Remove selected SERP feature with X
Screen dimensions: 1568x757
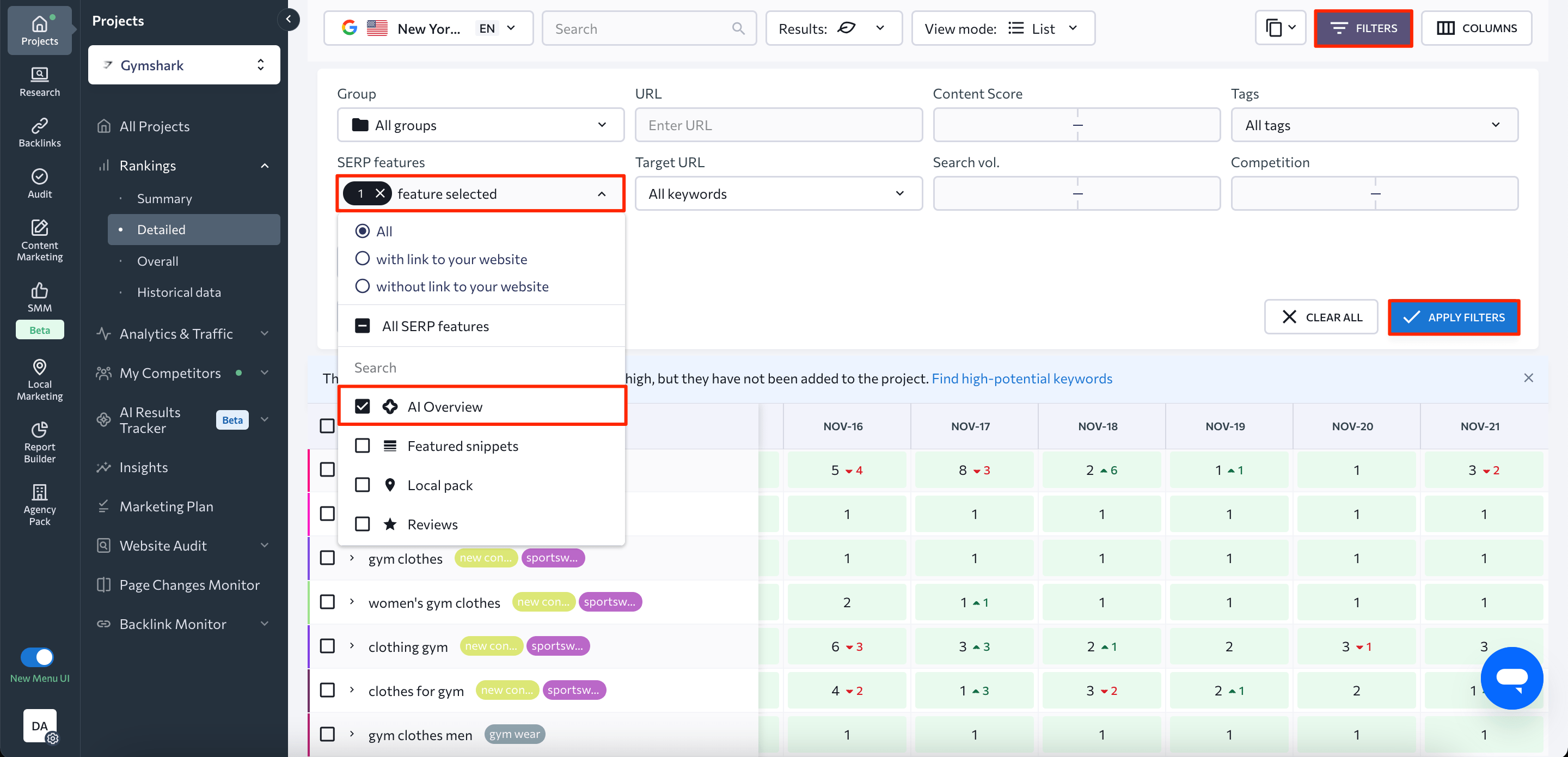[x=381, y=194]
